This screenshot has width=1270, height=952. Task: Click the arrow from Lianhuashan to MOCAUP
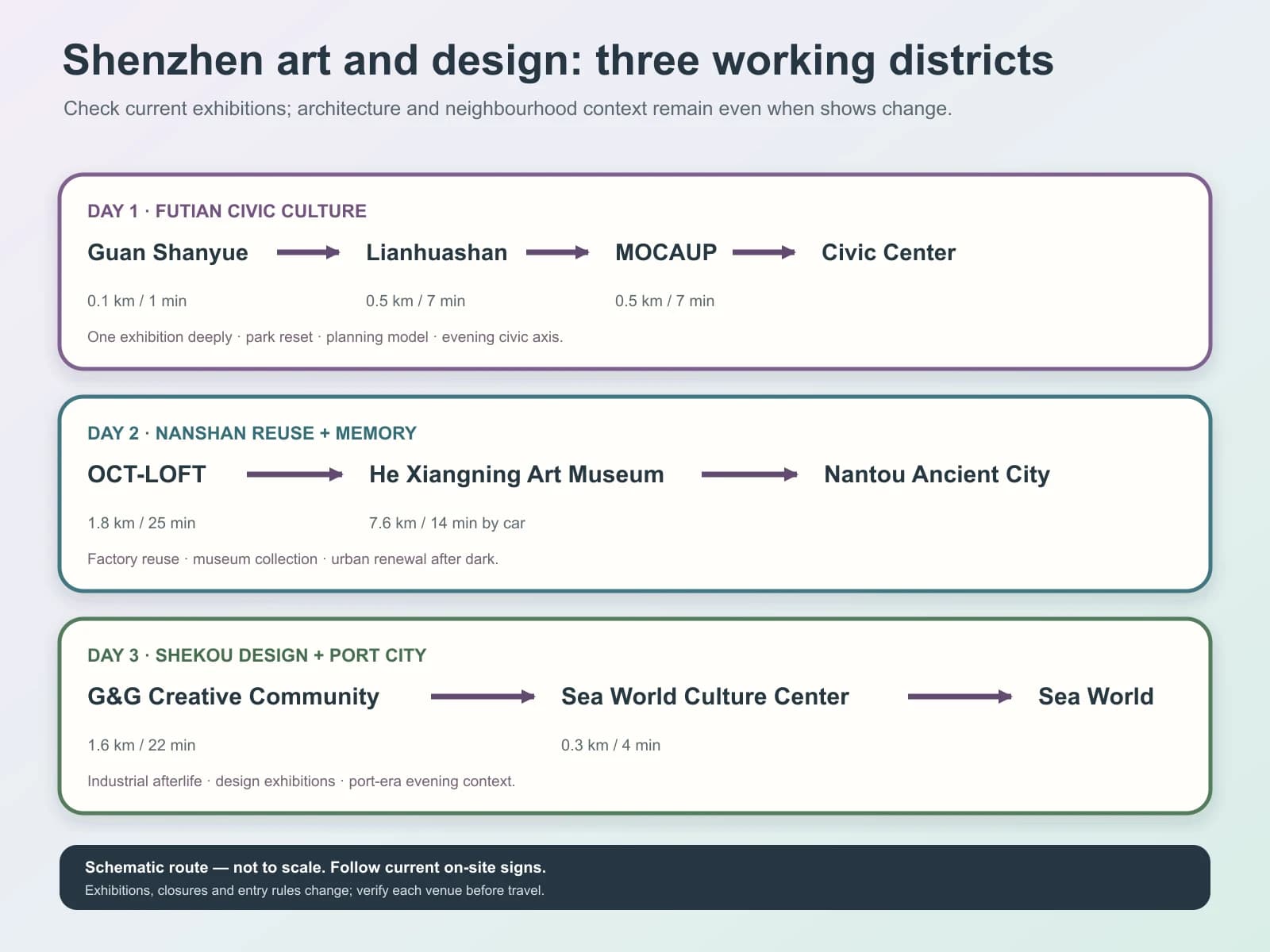click(x=557, y=252)
